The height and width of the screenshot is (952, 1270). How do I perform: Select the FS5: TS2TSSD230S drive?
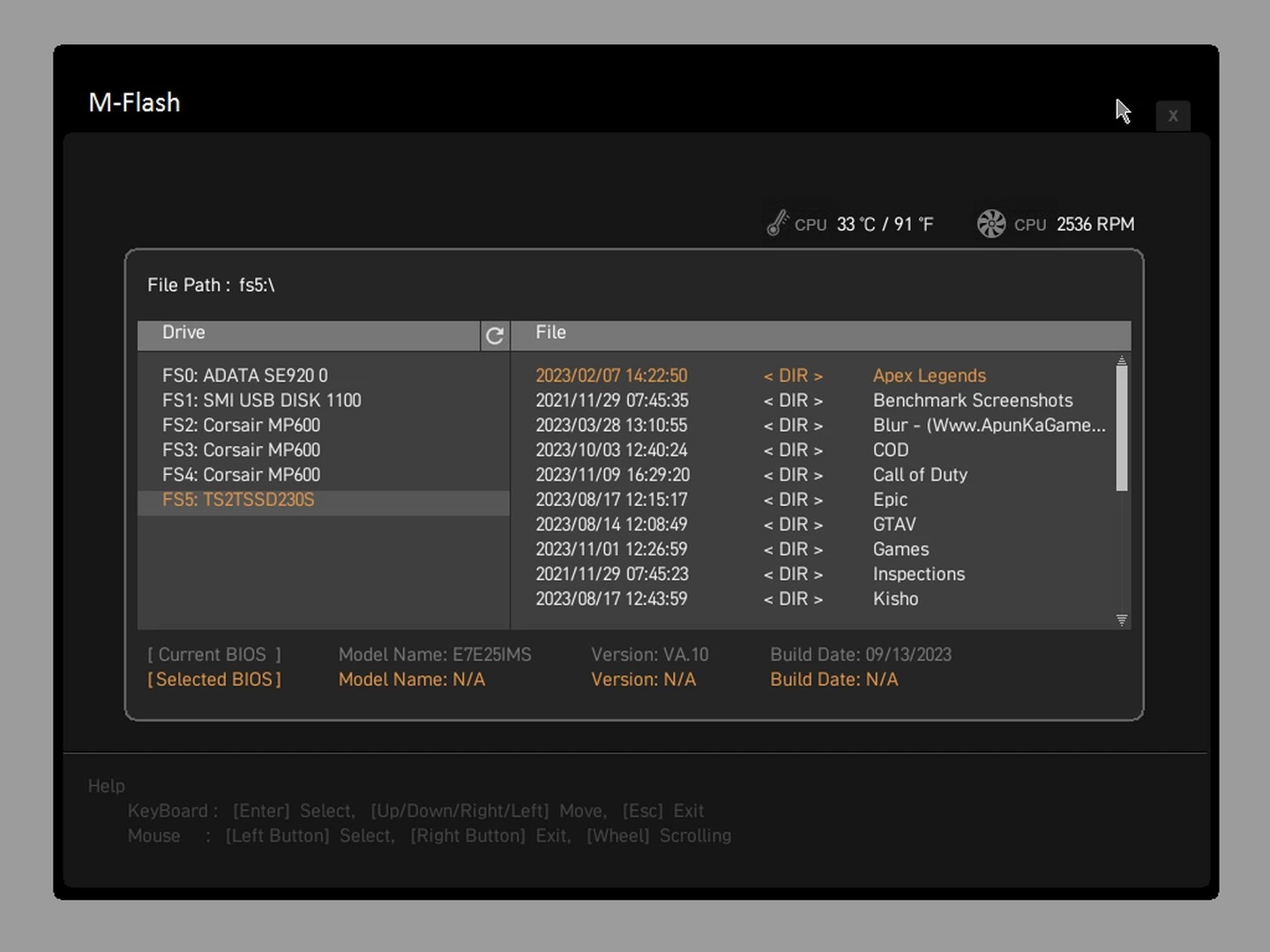[x=238, y=500]
